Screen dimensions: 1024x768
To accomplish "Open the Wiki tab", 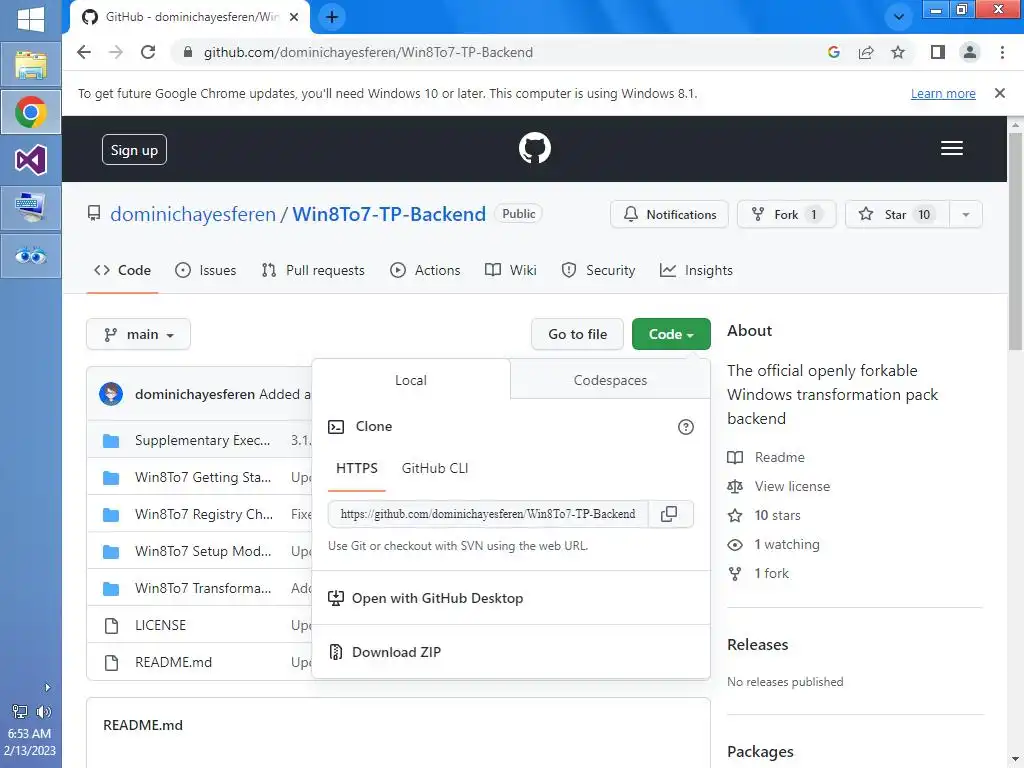I will point(511,270).
